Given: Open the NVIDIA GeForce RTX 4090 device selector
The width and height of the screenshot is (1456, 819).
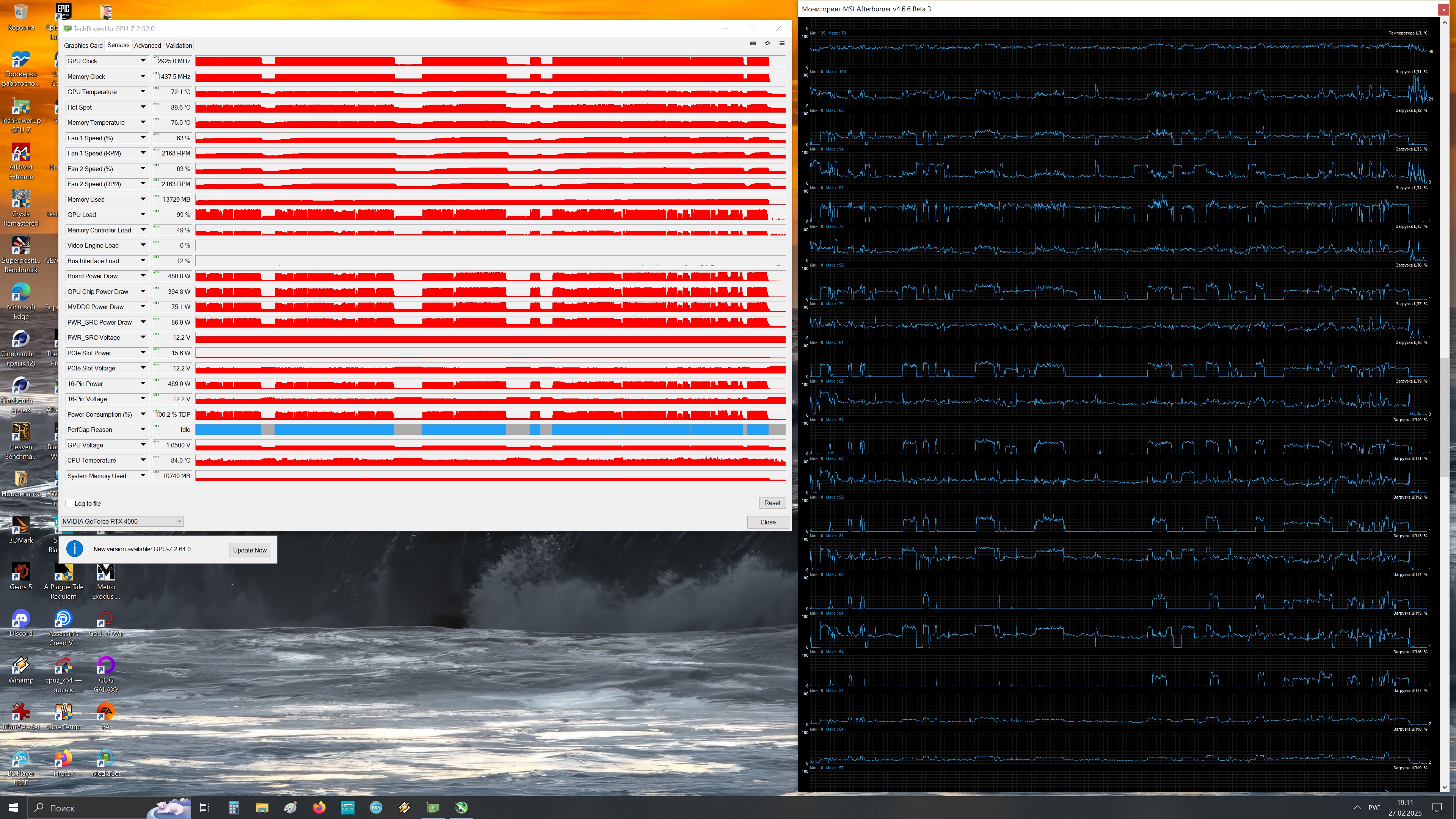Looking at the screenshot, I should coord(121,521).
